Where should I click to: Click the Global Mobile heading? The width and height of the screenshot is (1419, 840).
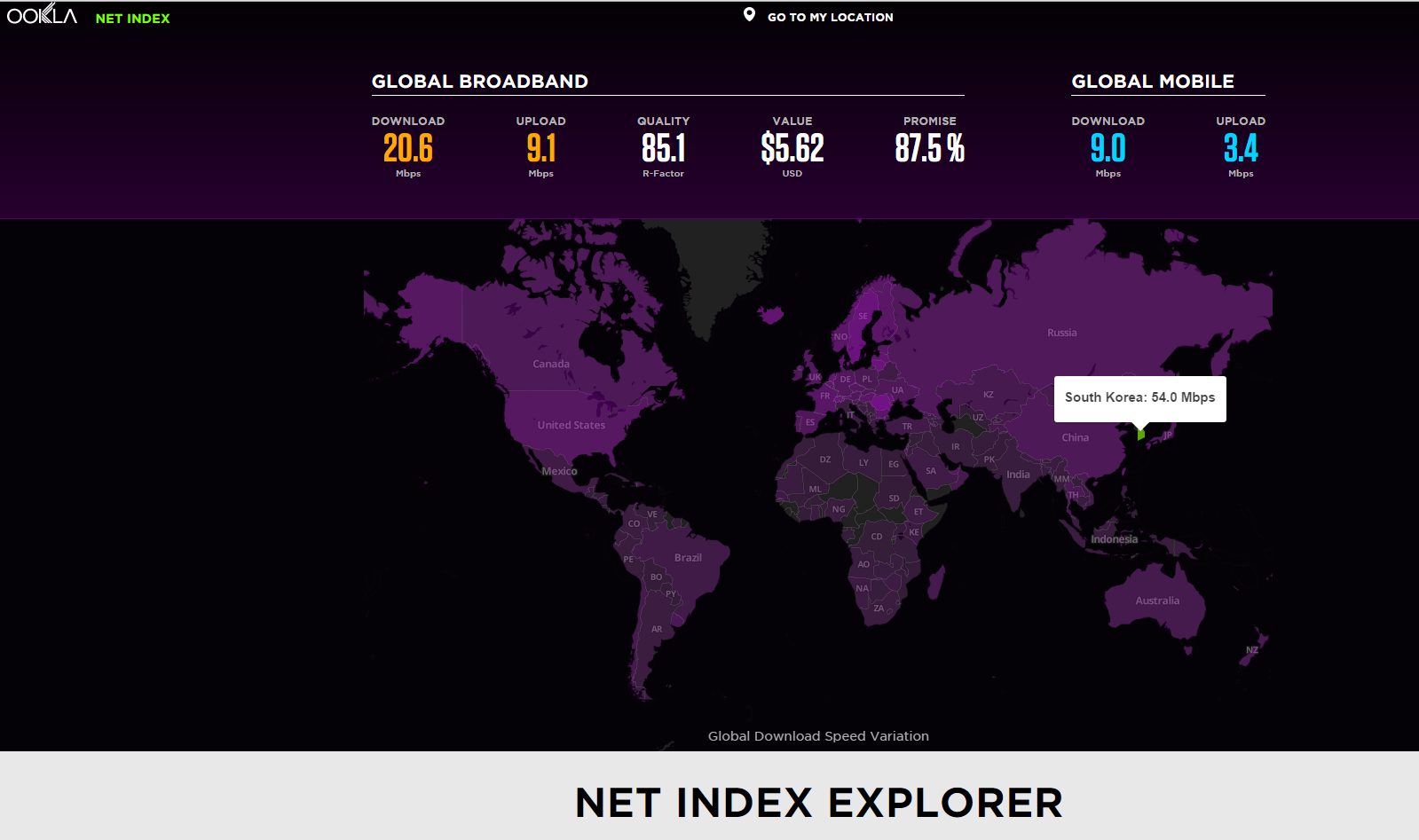click(1152, 82)
